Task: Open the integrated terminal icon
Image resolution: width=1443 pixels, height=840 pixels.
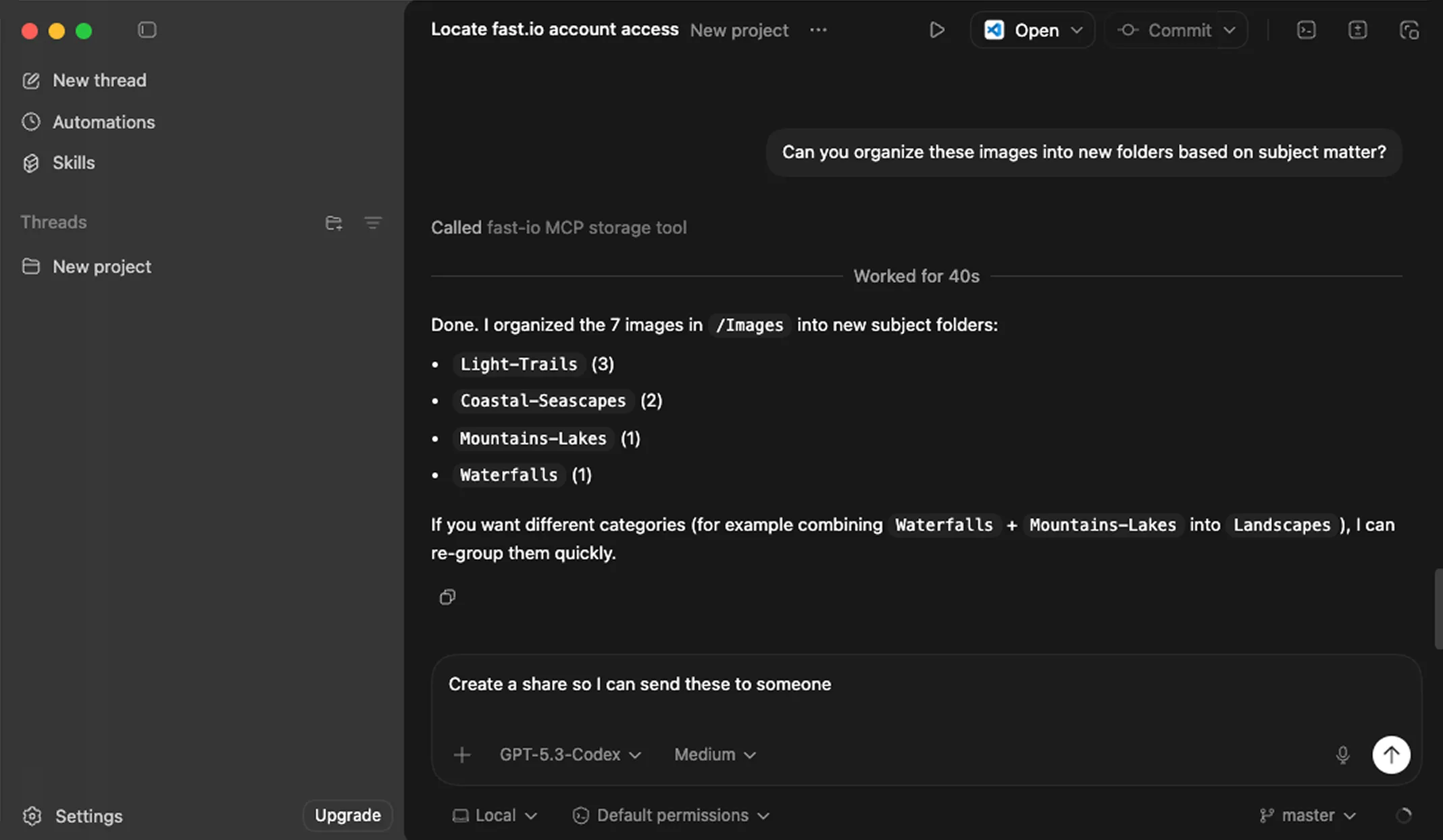Action: (x=1305, y=30)
